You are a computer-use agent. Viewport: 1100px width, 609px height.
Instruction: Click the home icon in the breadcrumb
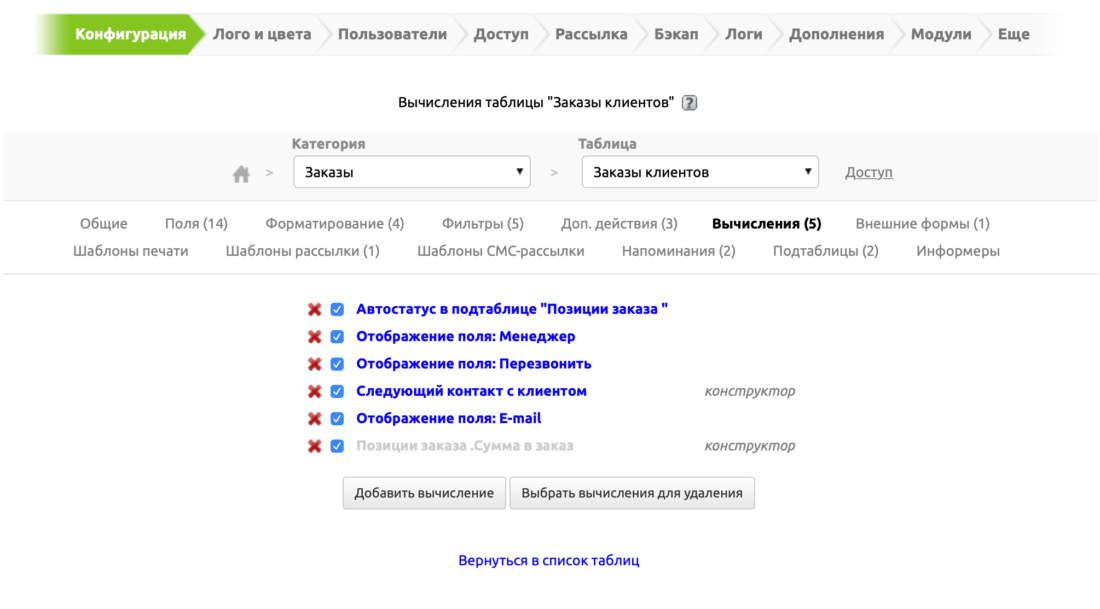tap(241, 174)
